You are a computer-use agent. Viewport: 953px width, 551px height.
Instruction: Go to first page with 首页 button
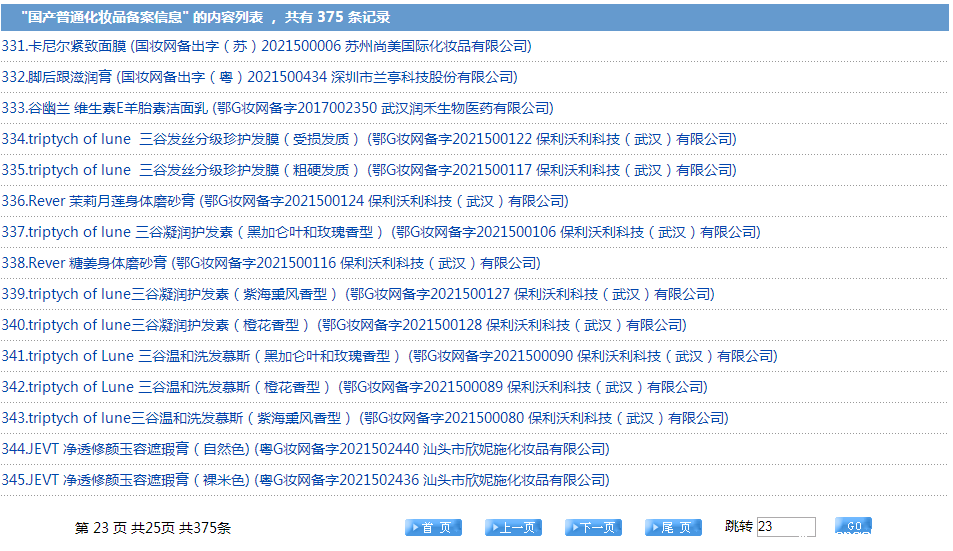coord(433,527)
